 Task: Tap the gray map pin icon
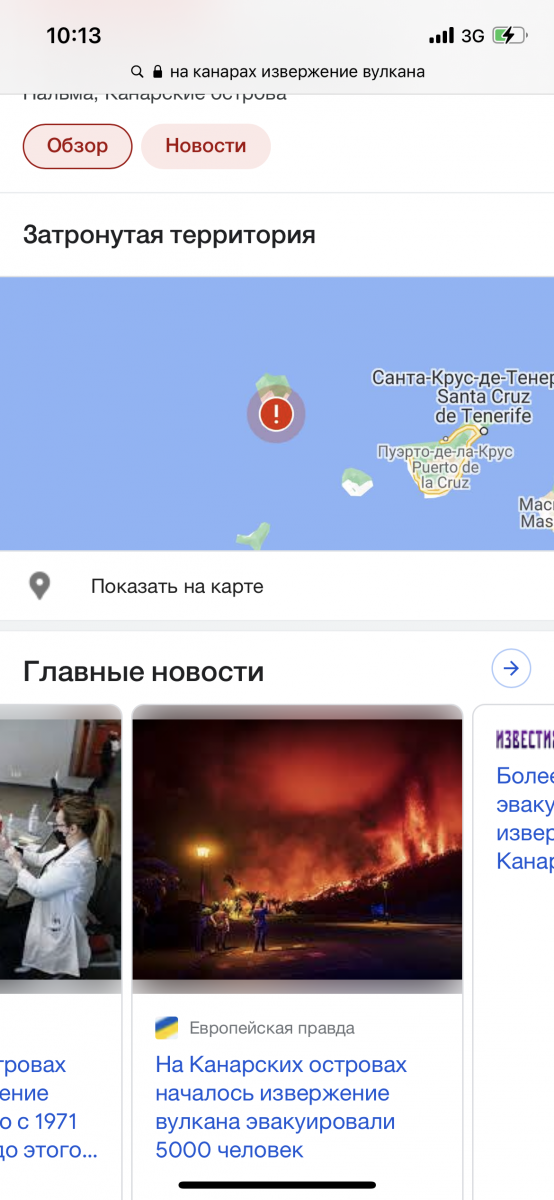(x=39, y=586)
